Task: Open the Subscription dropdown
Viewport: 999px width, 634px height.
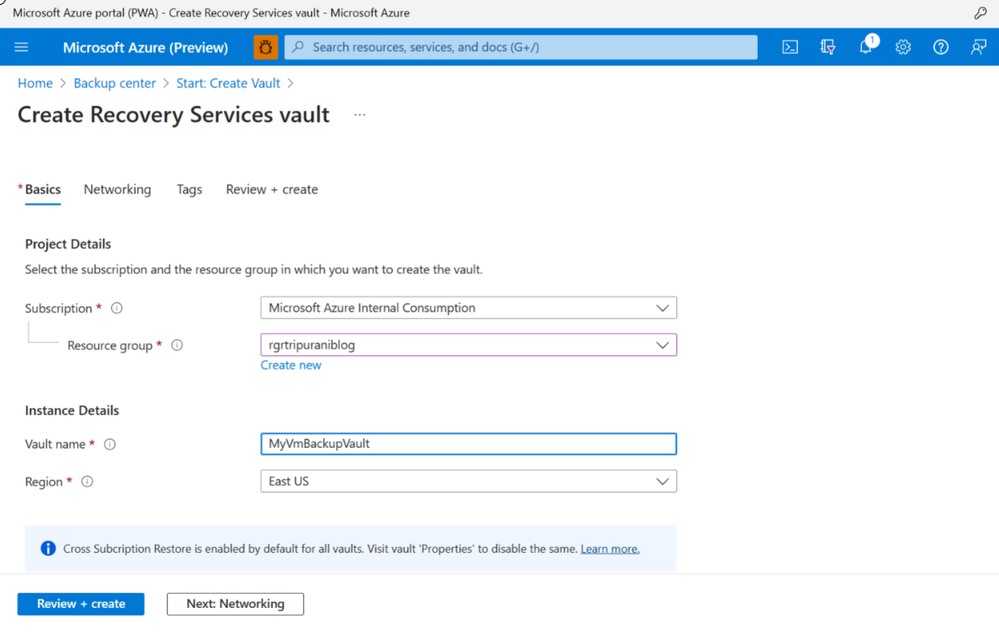Action: click(468, 308)
